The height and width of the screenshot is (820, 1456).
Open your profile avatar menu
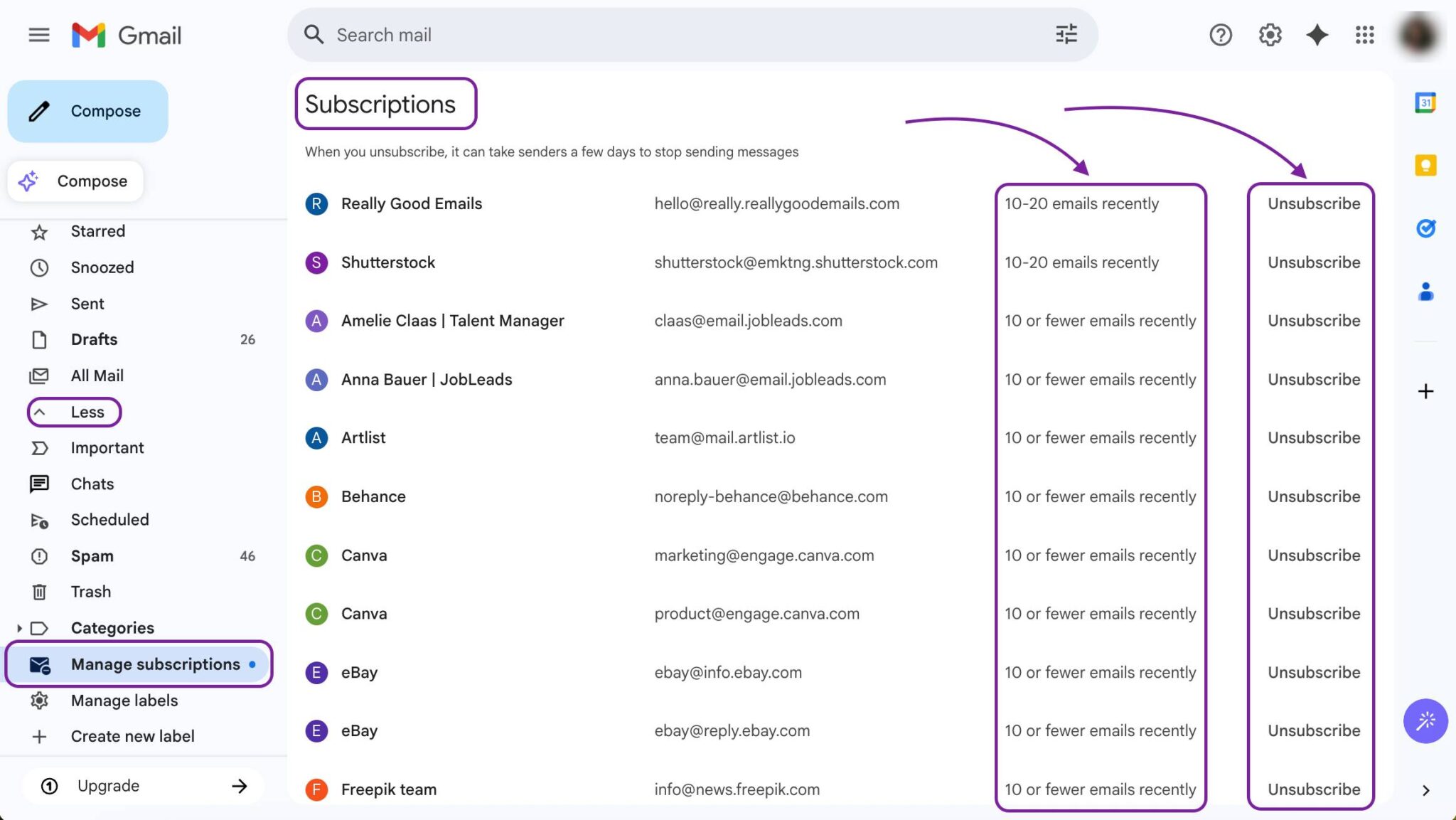click(1419, 35)
